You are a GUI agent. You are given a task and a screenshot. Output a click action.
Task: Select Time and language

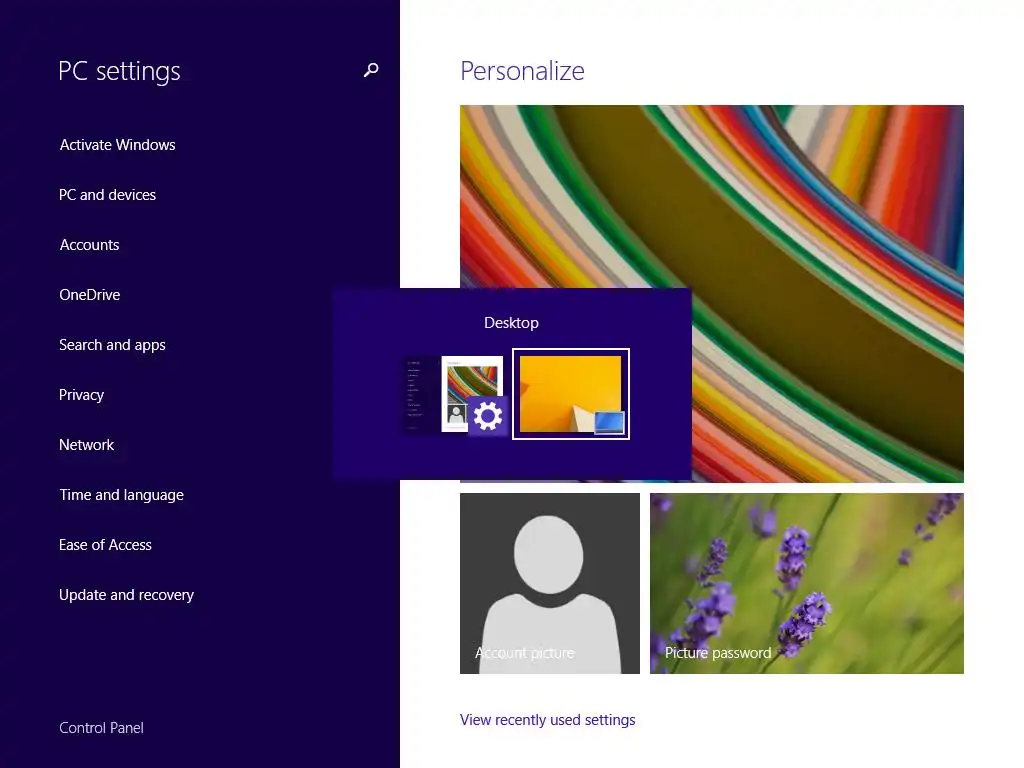point(121,495)
